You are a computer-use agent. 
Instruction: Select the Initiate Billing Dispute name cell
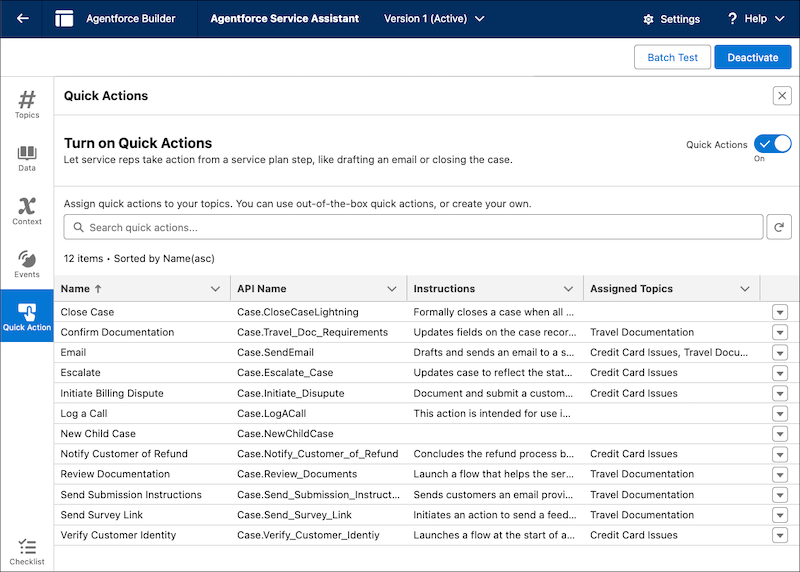point(142,393)
